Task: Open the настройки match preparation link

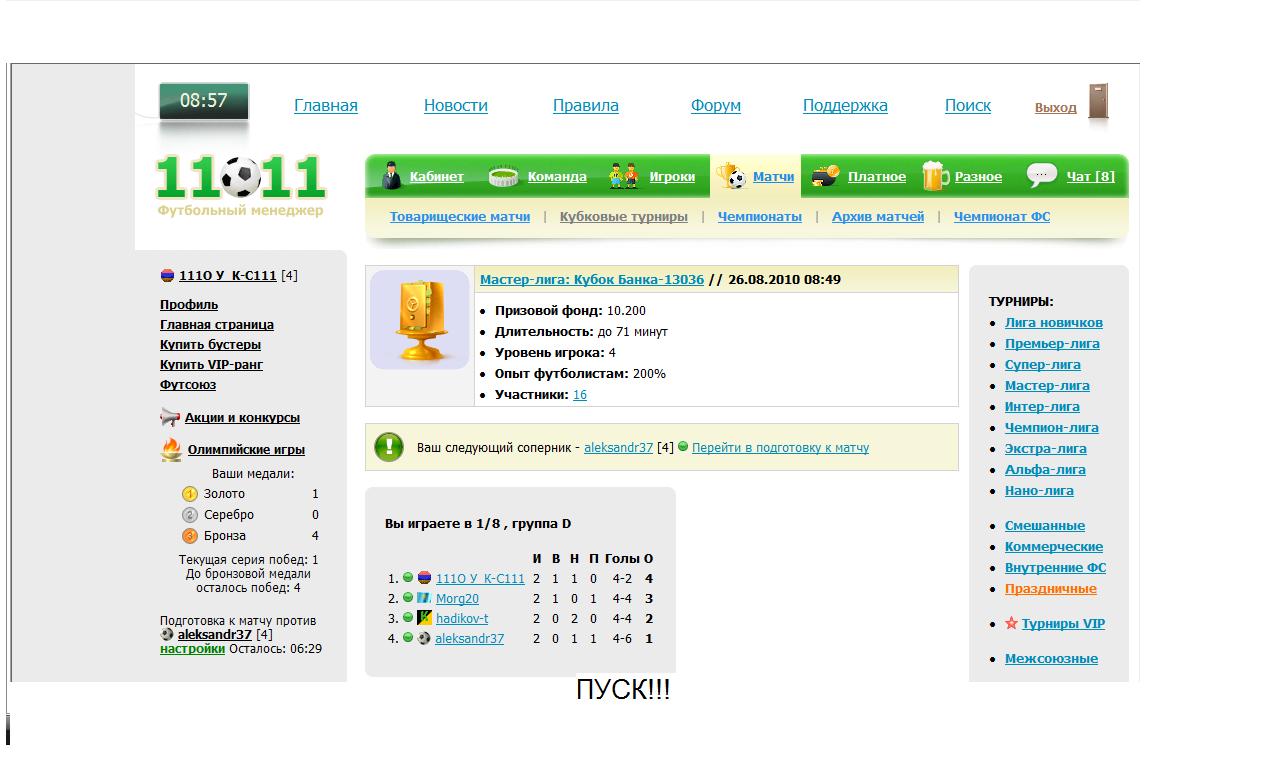Action: [x=192, y=649]
